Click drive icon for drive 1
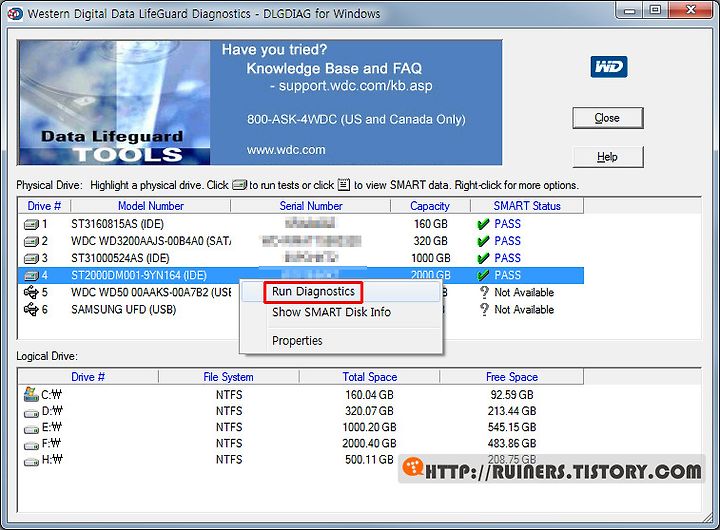This screenshot has height=530, width=720. 31,225
